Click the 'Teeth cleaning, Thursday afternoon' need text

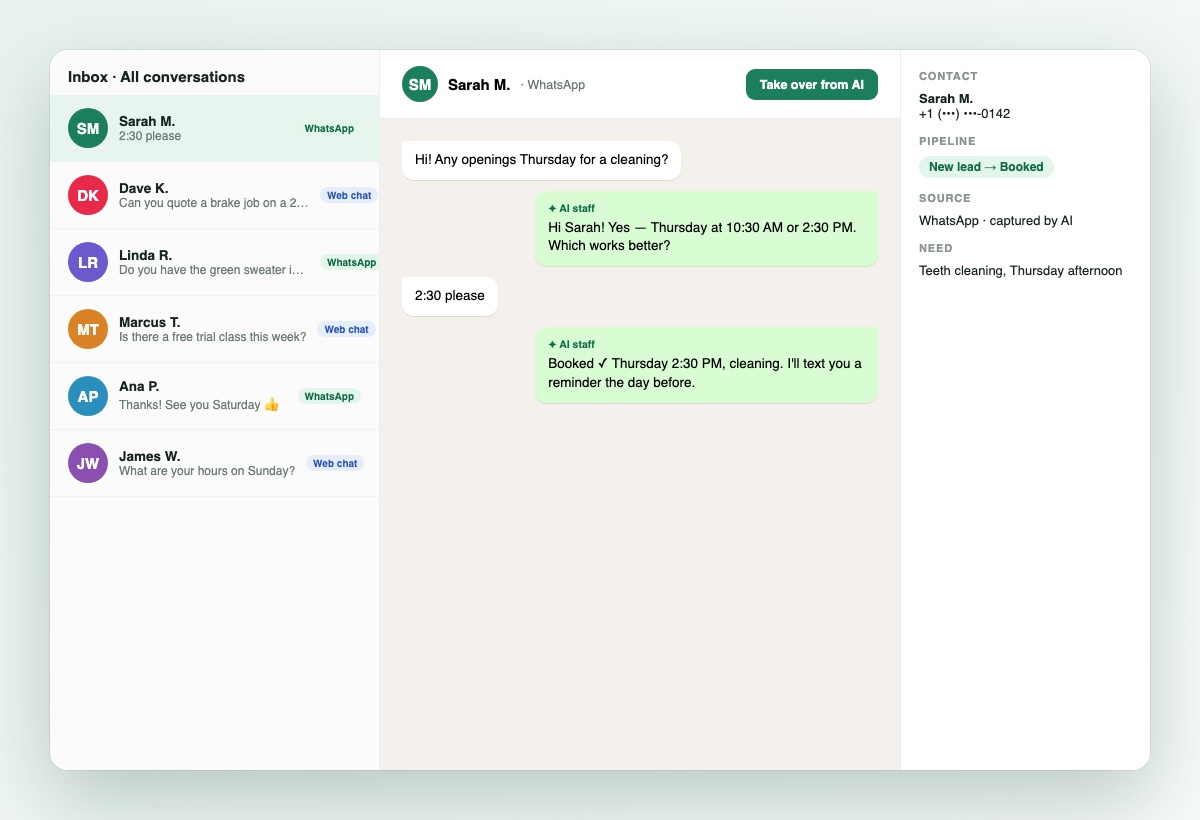1020,271
